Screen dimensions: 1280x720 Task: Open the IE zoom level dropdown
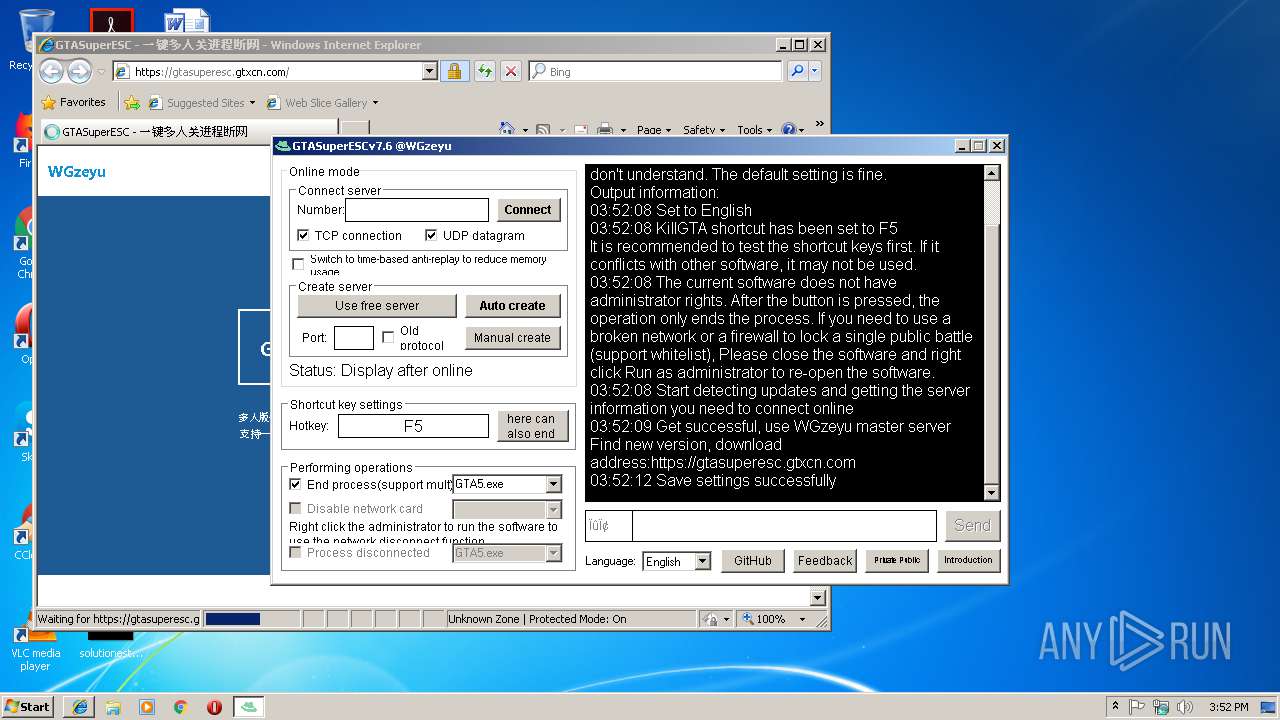coord(801,619)
